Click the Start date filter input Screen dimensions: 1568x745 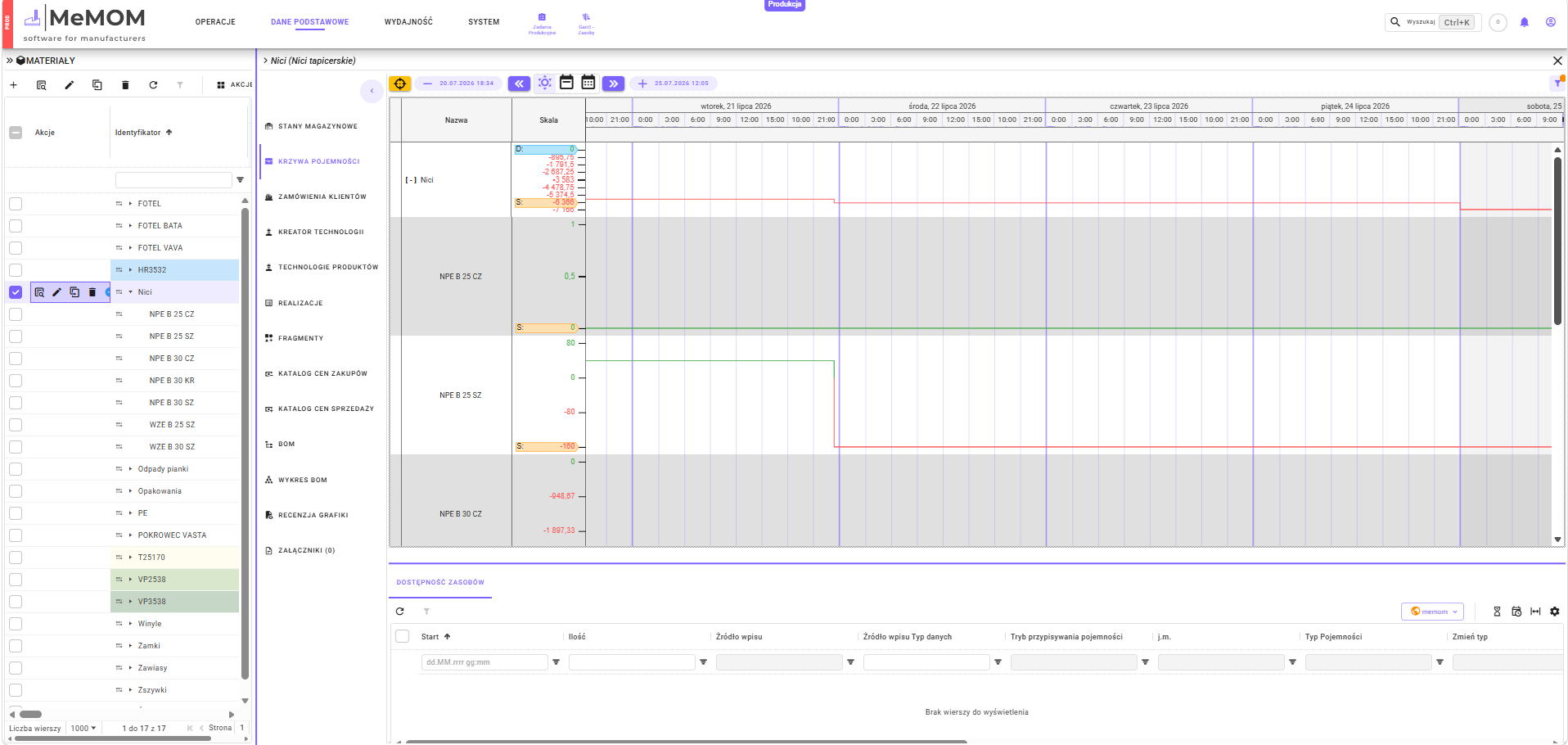(484, 662)
